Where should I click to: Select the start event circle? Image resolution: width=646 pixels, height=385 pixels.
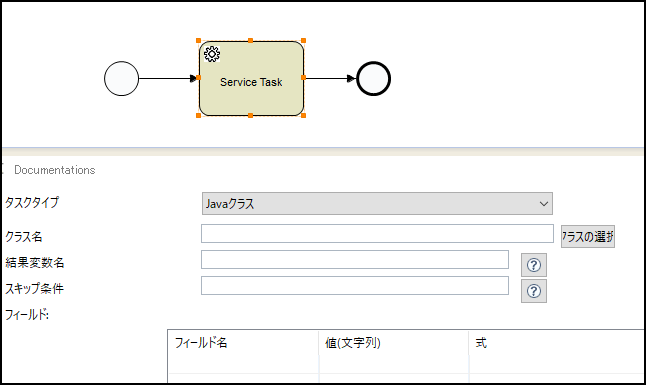(122, 79)
